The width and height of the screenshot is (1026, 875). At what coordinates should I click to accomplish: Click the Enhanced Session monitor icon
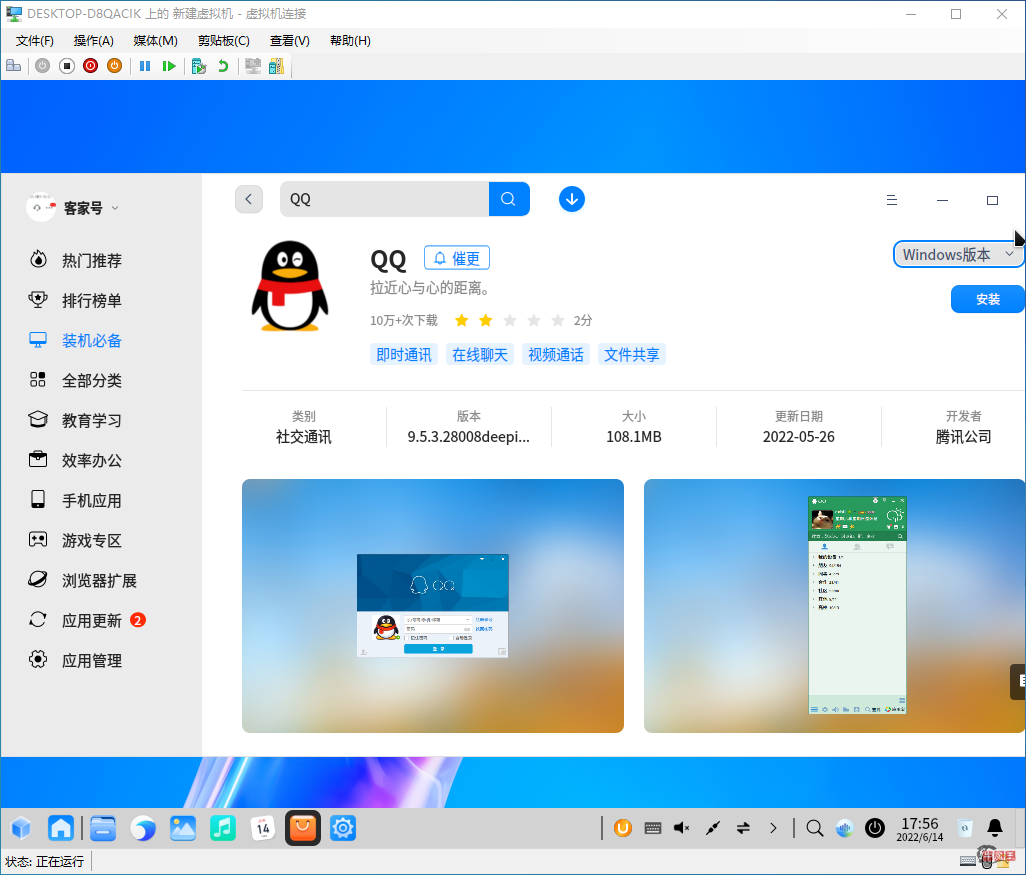pos(253,66)
